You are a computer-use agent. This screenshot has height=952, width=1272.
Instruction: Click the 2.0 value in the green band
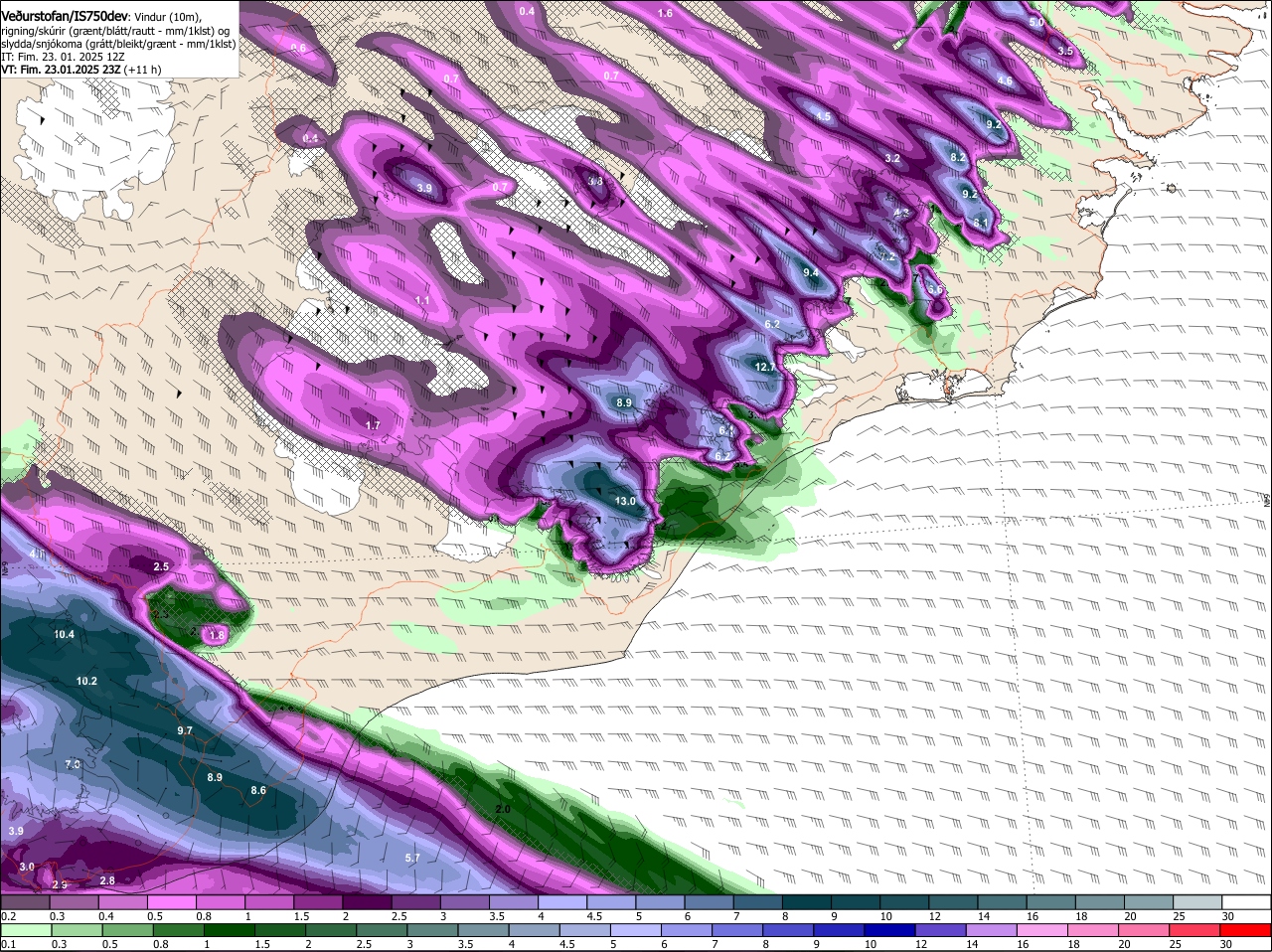(x=502, y=810)
